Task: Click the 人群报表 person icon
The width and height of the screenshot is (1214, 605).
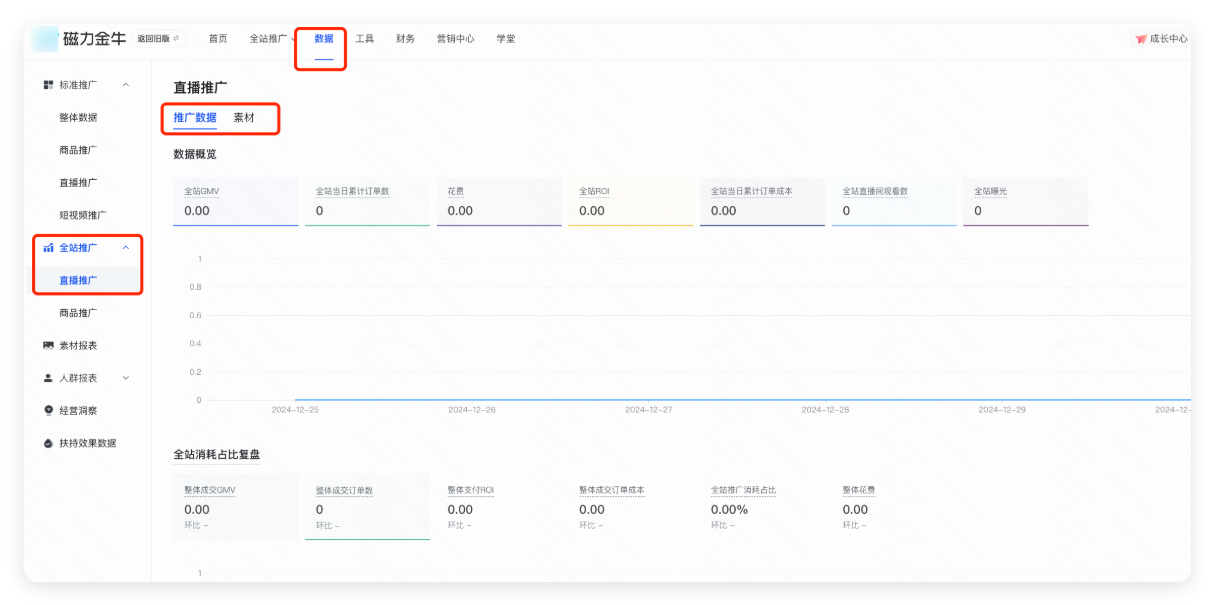Action: (x=47, y=378)
